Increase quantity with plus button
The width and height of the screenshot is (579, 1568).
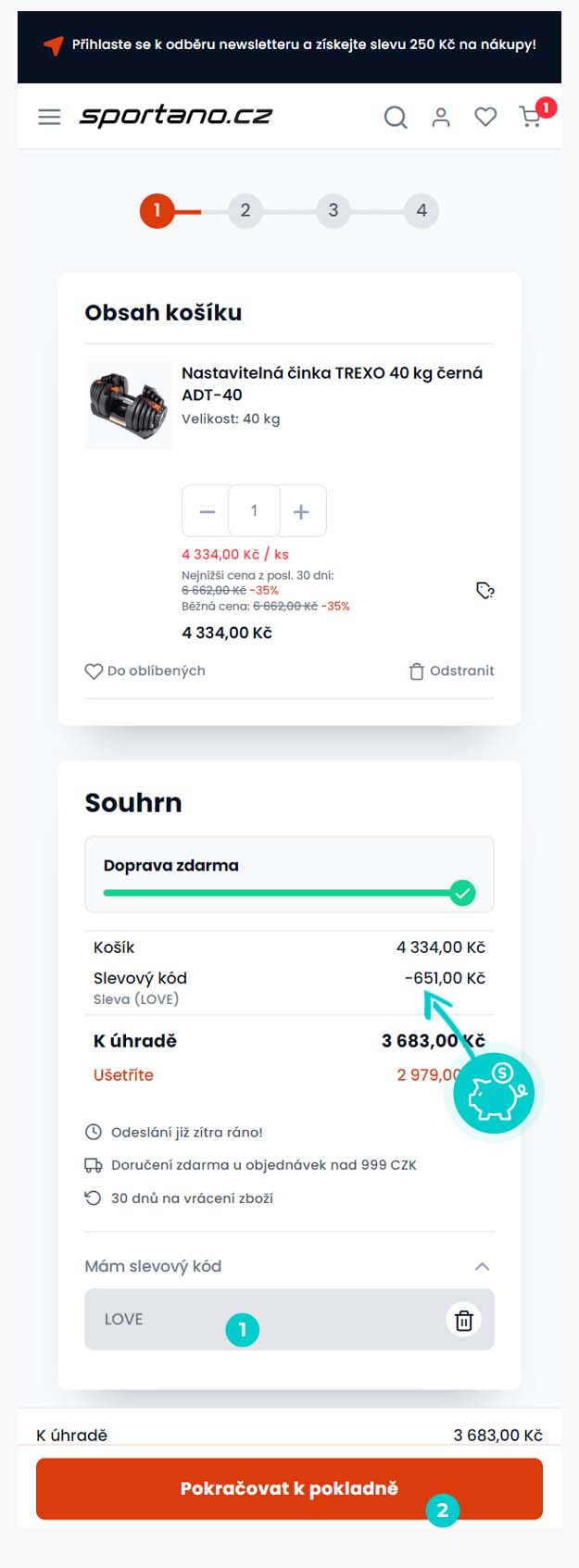302,511
